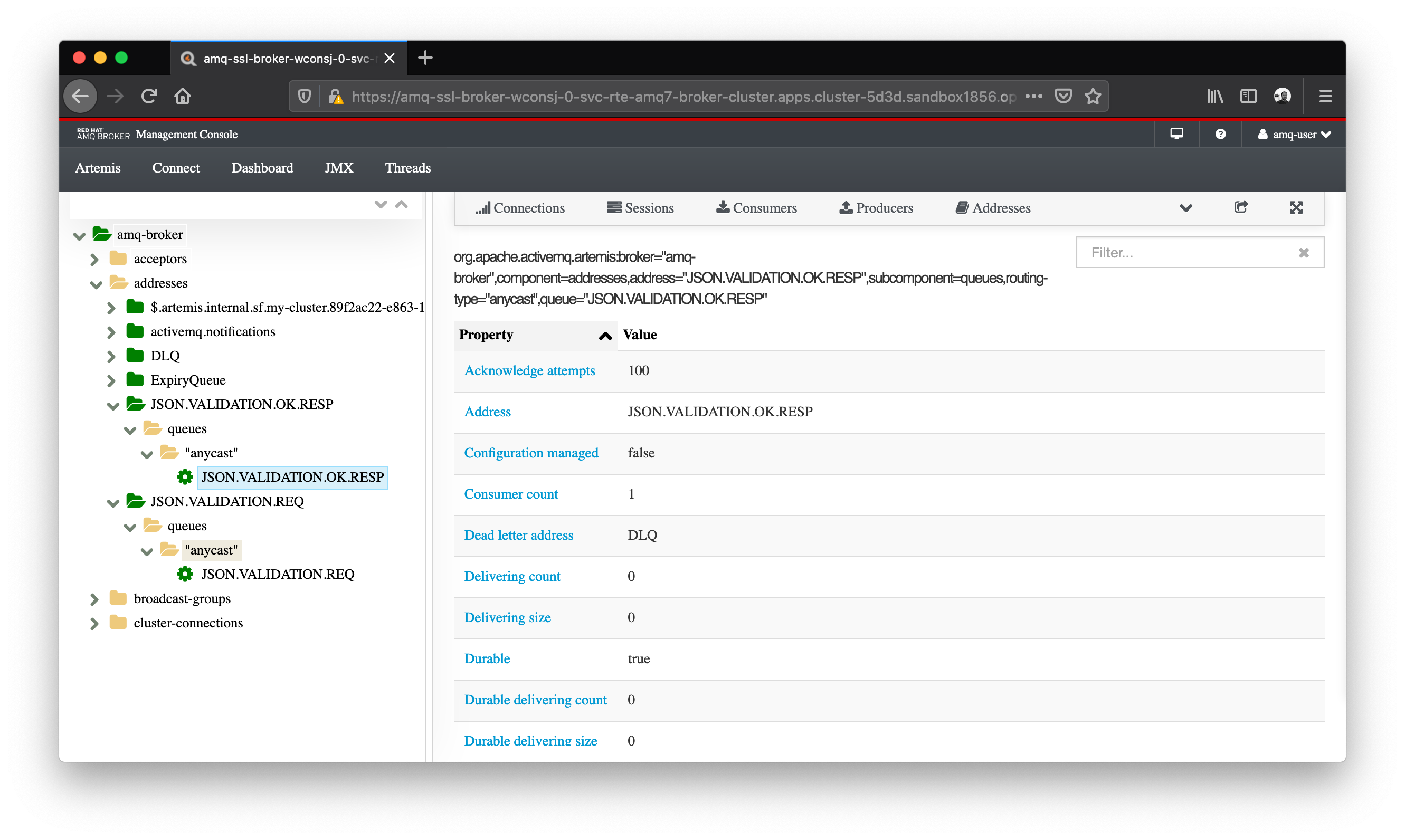Select the queues node under JSON.VALIDATION.OK.RESP
1405x840 pixels.
click(x=187, y=429)
